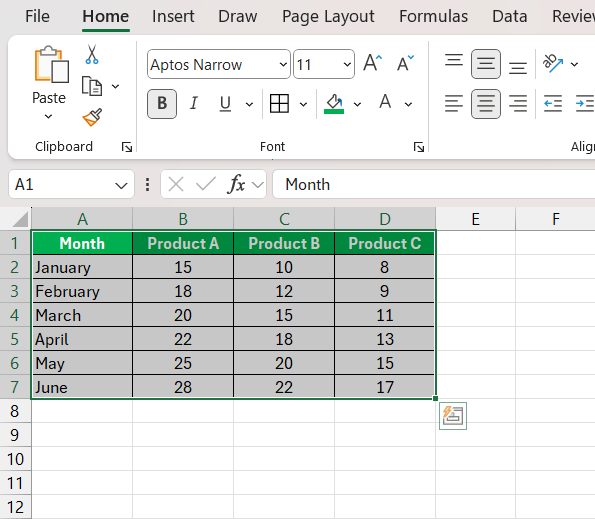Click the Paste clipboard icon
The height and width of the screenshot is (519, 595).
(x=52, y=64)
